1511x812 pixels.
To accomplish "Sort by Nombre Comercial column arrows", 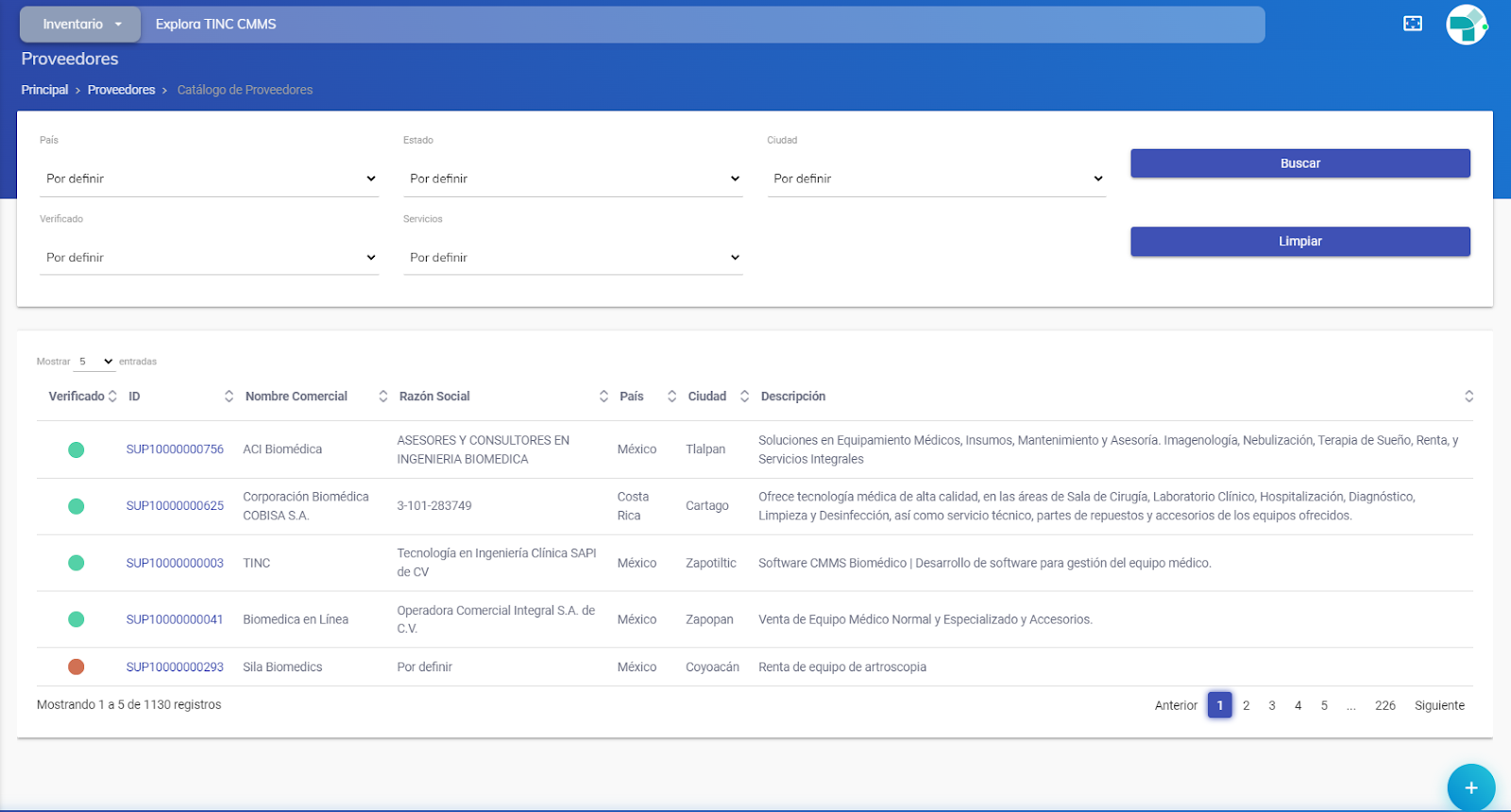I will pos(382,397).
